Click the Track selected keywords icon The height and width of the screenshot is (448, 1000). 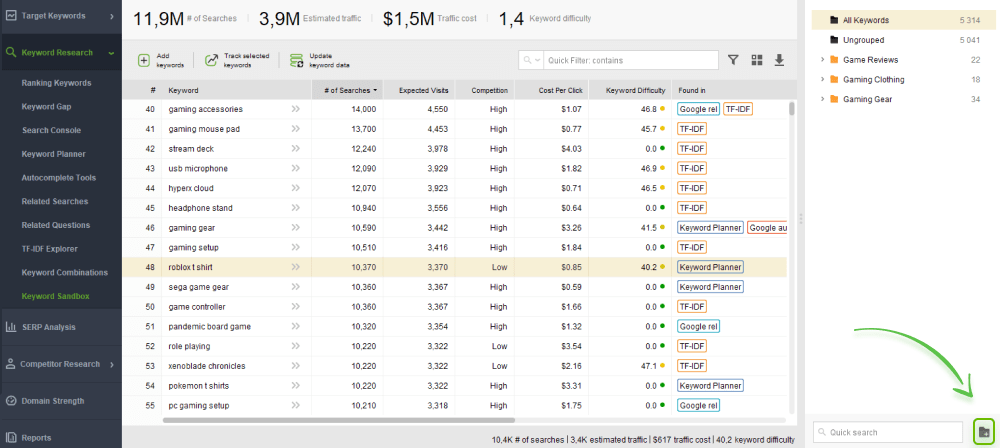(x=211, y=60)
